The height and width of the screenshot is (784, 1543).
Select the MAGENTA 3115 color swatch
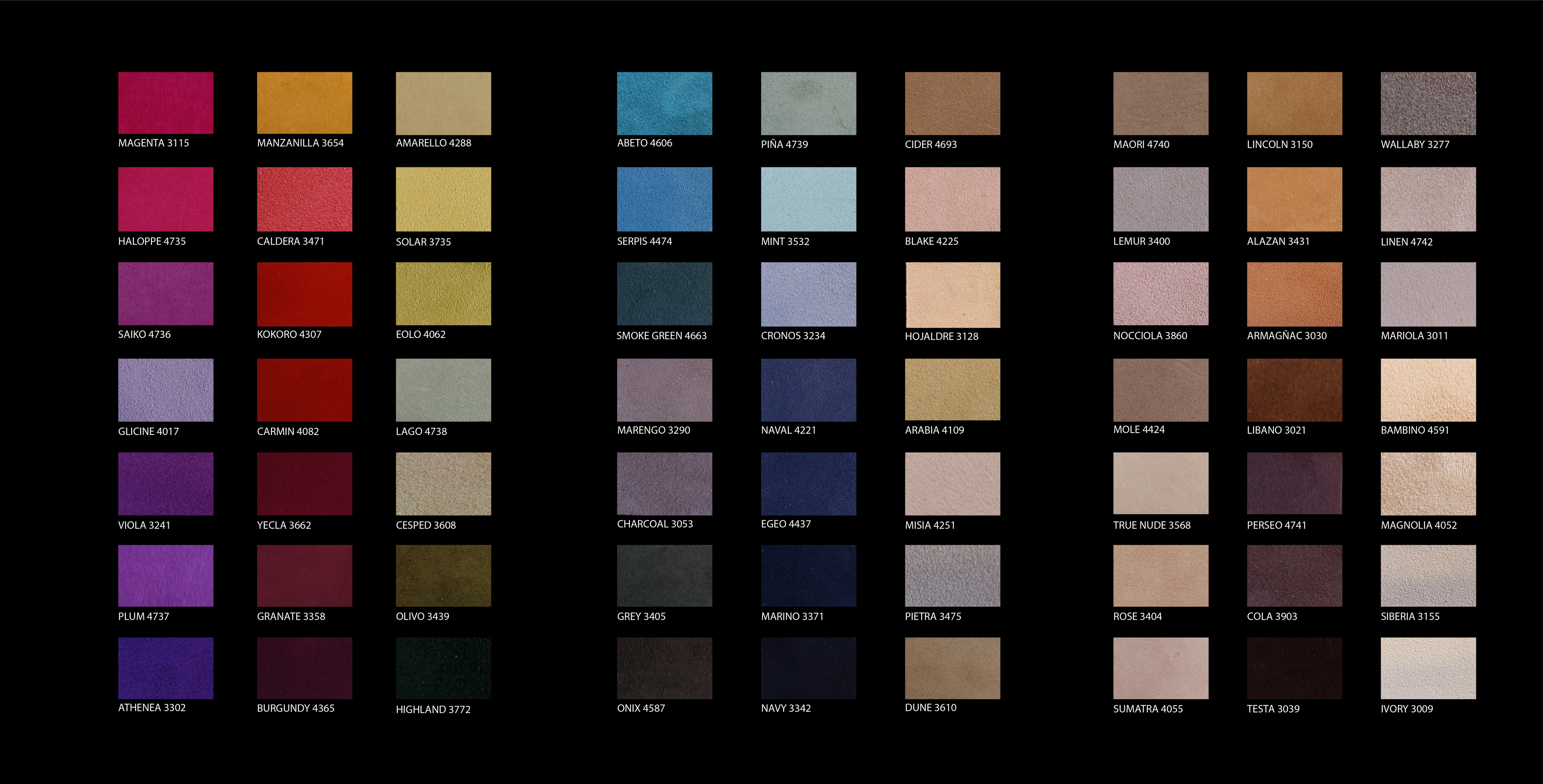[x=165, y=103]
